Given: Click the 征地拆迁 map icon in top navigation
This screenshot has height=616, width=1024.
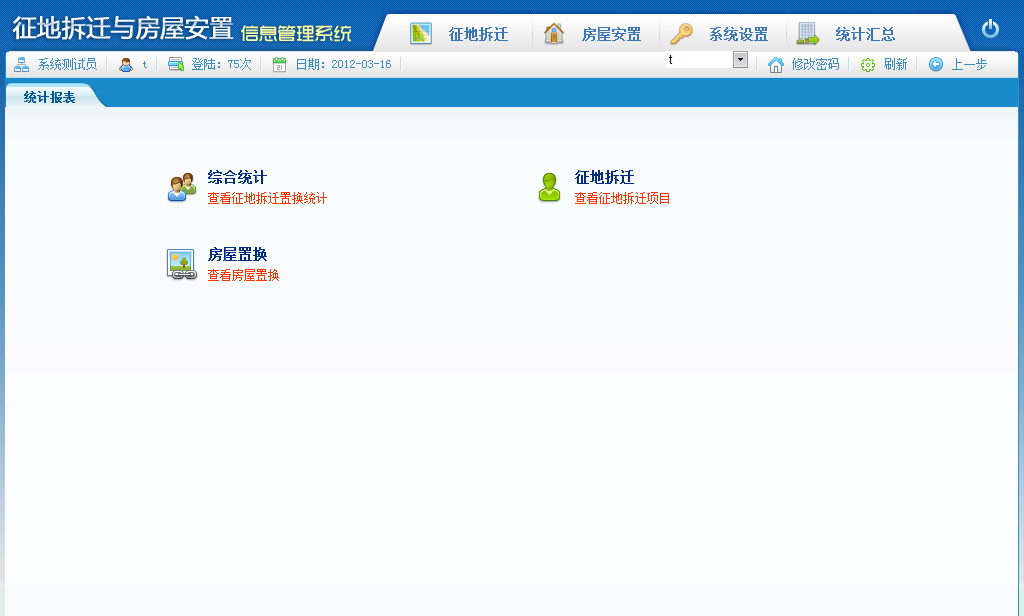Looking at the screenshot, I should pyautogui.click(x=421, y=33).
